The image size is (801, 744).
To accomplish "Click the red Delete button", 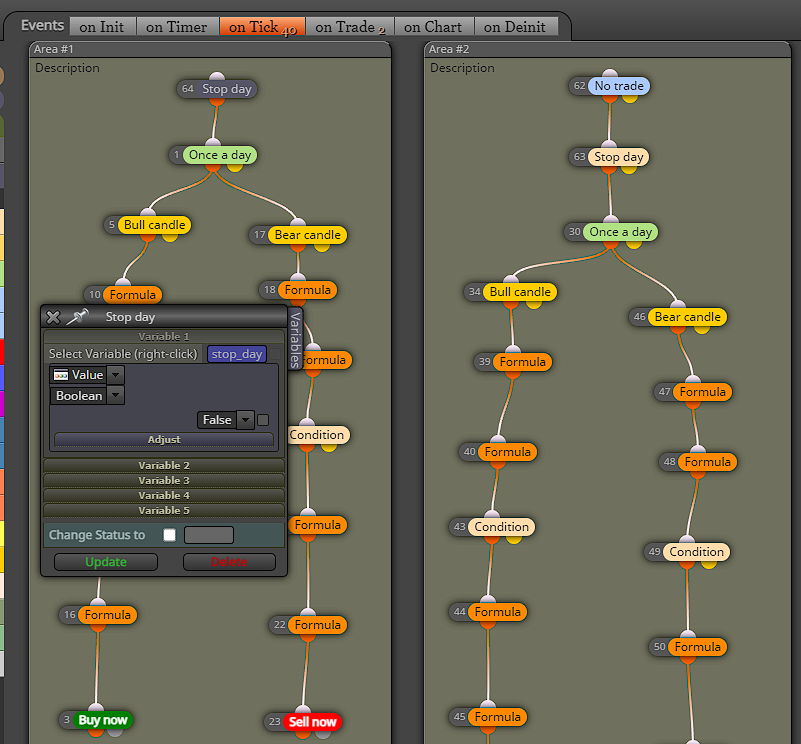I will [229, 562].
